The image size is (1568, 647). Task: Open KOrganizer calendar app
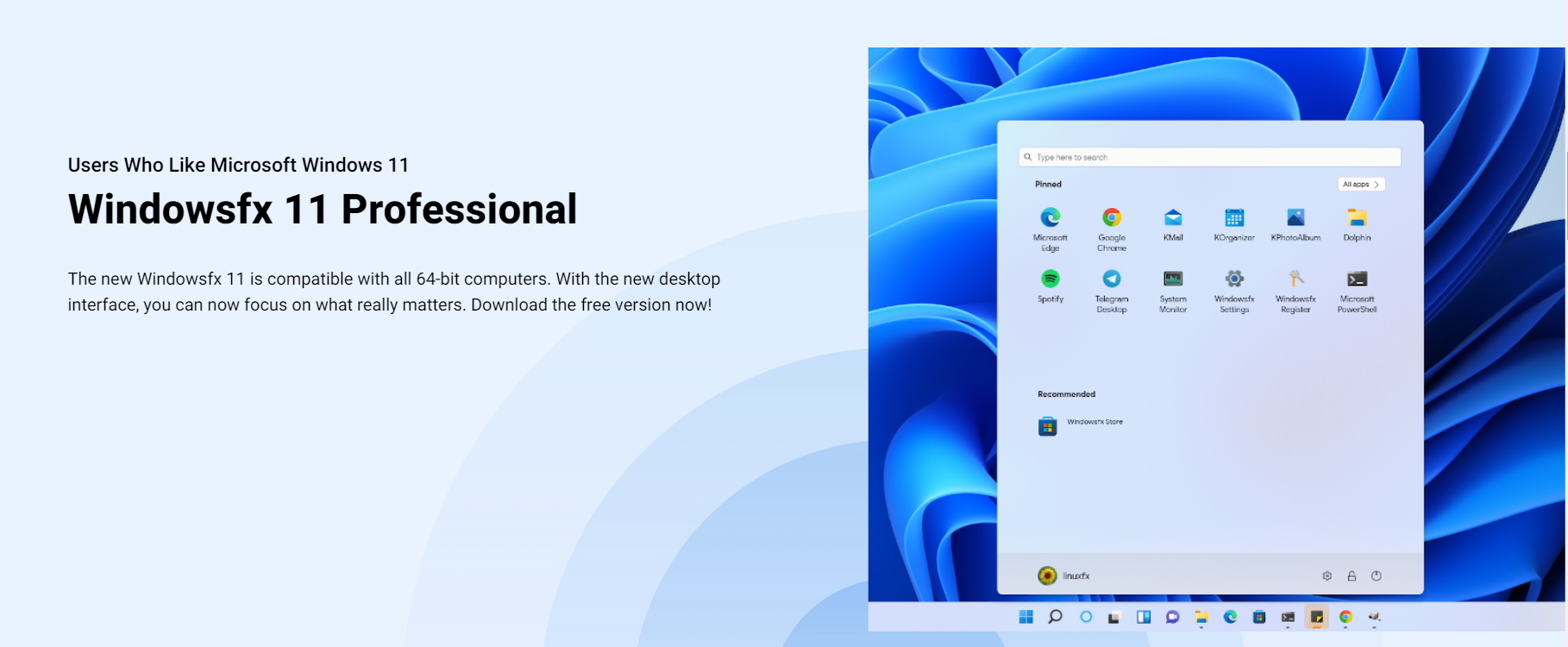pos(1234,217)
